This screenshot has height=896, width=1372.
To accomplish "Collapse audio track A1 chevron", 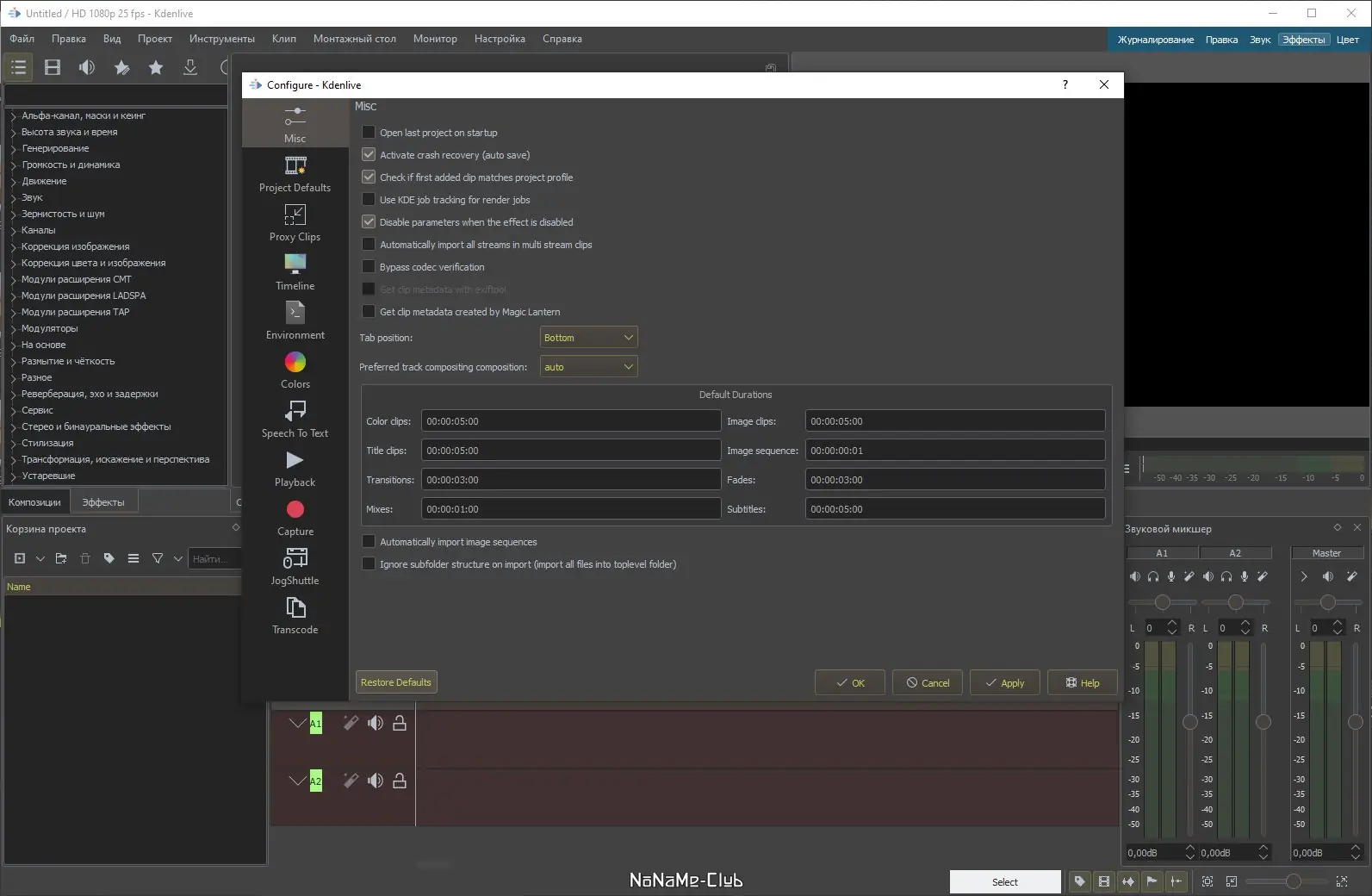I will point(297,723).
